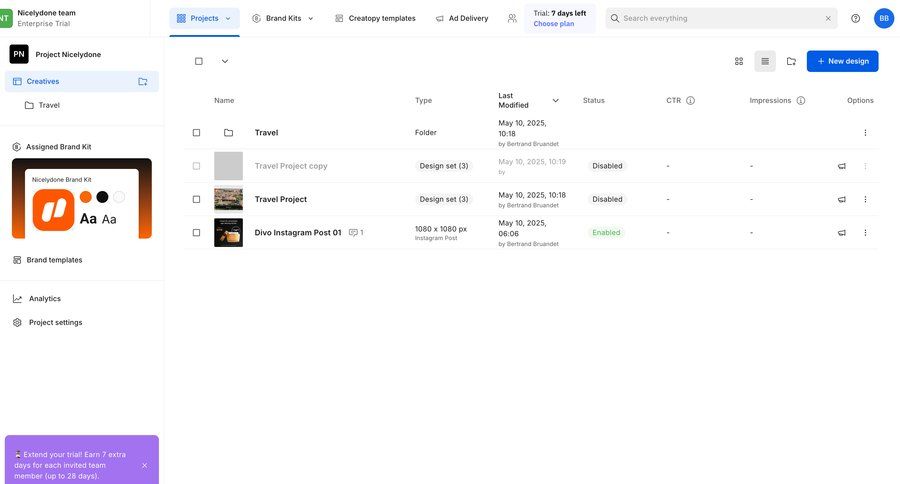Open Brand Kits dropdown menu
The image size is (900, 484).
[282, 18]
